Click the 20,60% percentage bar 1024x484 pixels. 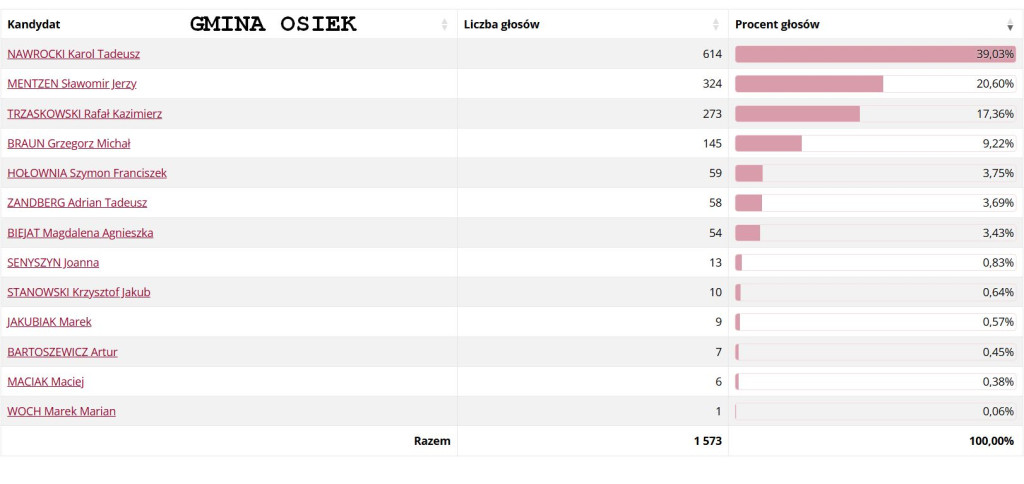click(x=876, y=84)
